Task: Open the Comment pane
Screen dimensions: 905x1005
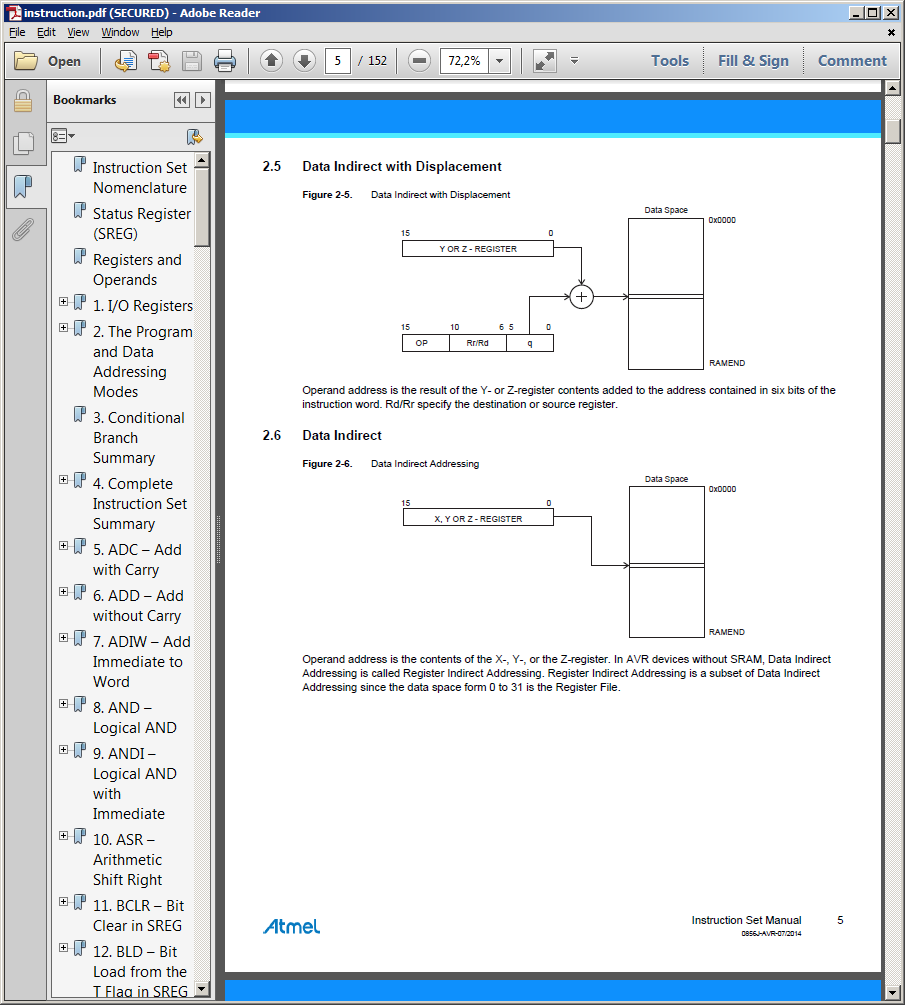Action: click(852, 61)
